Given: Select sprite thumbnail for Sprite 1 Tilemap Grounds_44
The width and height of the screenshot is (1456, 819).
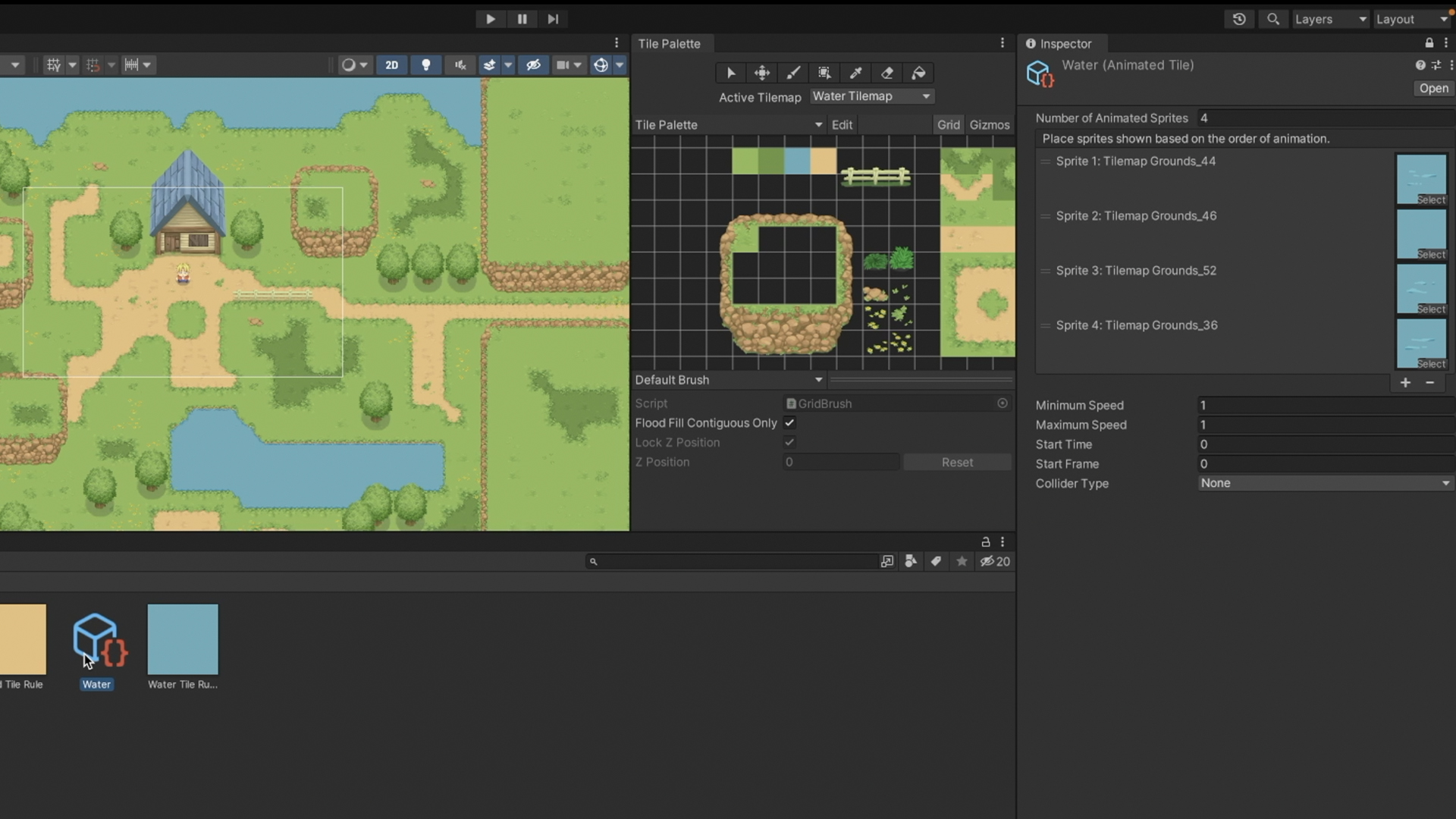Looking at the screenshot, I should (x=1421, y=179).
